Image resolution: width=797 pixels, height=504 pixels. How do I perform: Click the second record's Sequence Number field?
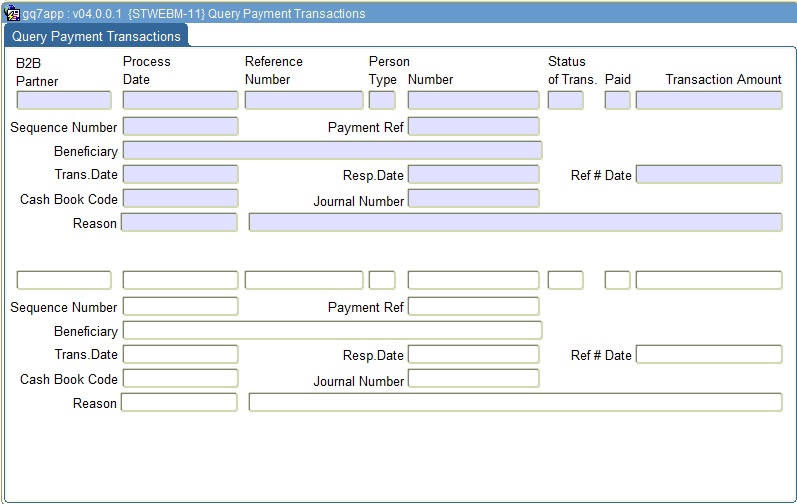click(180, 306)
